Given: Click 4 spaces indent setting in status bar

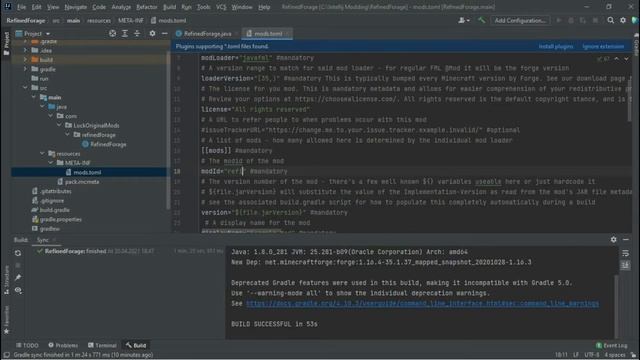Looking at the screenshot, I should [x=614, y=355].
